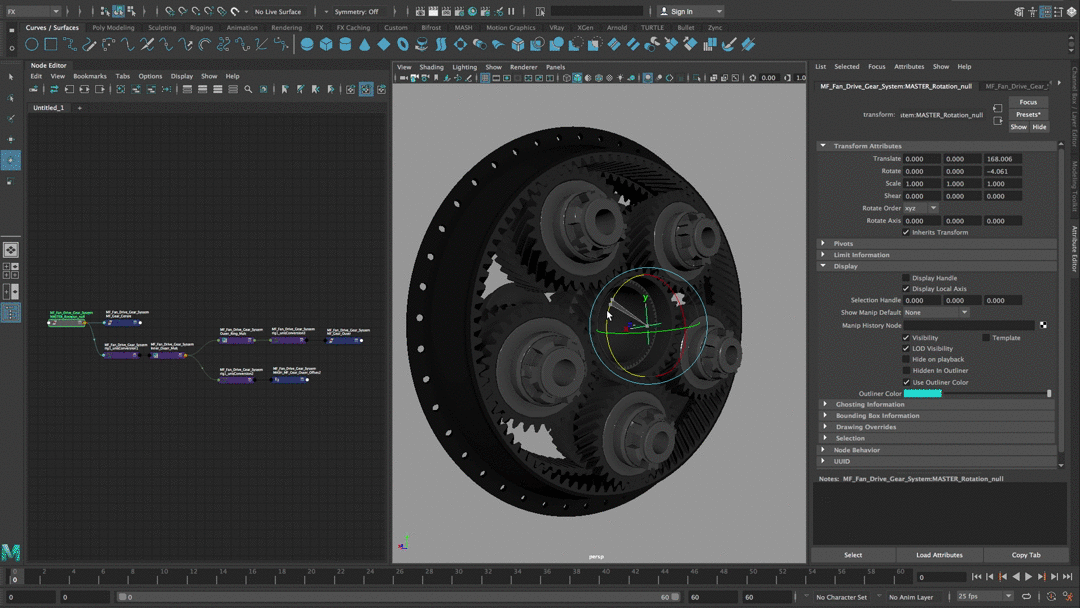Enable the Template checkbox
This screenshot has height=608, width=1080.
click(986, 338)
